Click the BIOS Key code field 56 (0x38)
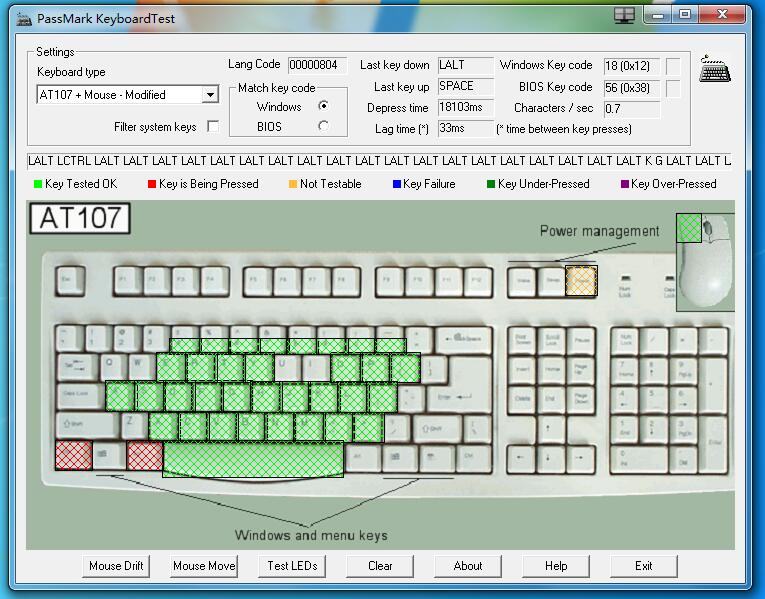 pos(632,87)
